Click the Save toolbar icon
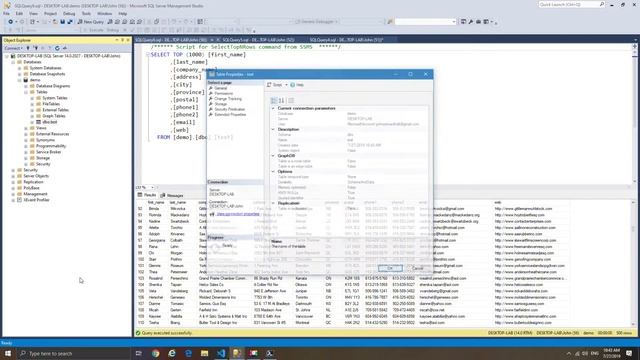Image resolution: width=640 pixels, height=360 pixels. [62, 22]
